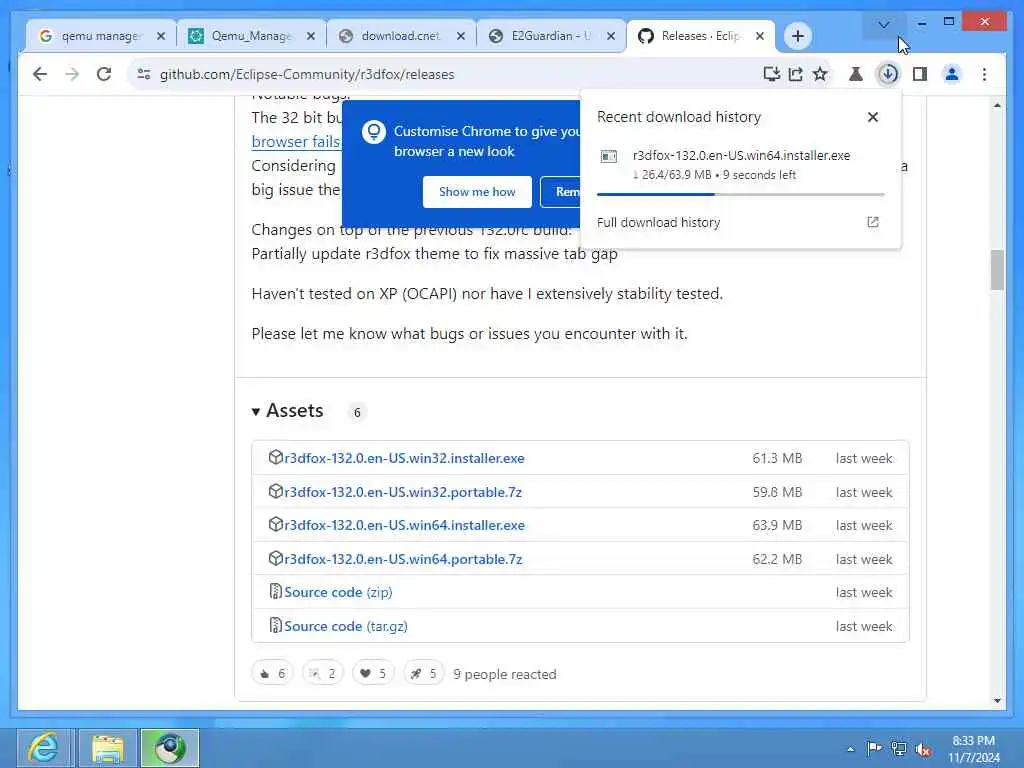This screenshot has width=1024, height=768.
Task: Open the tab search chevron
Action: click(884, 25)
